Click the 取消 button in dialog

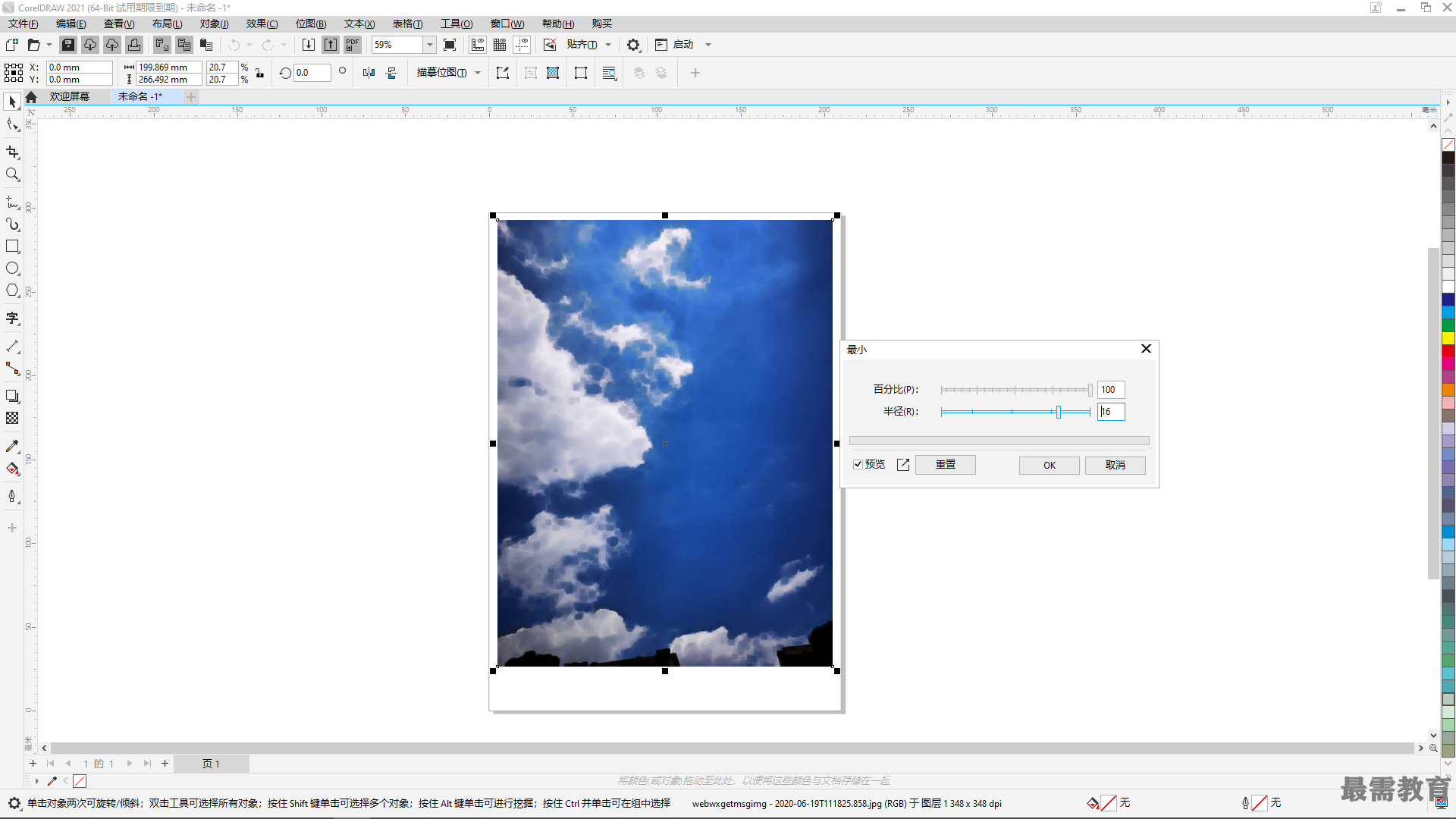(x=1115, y=464)
